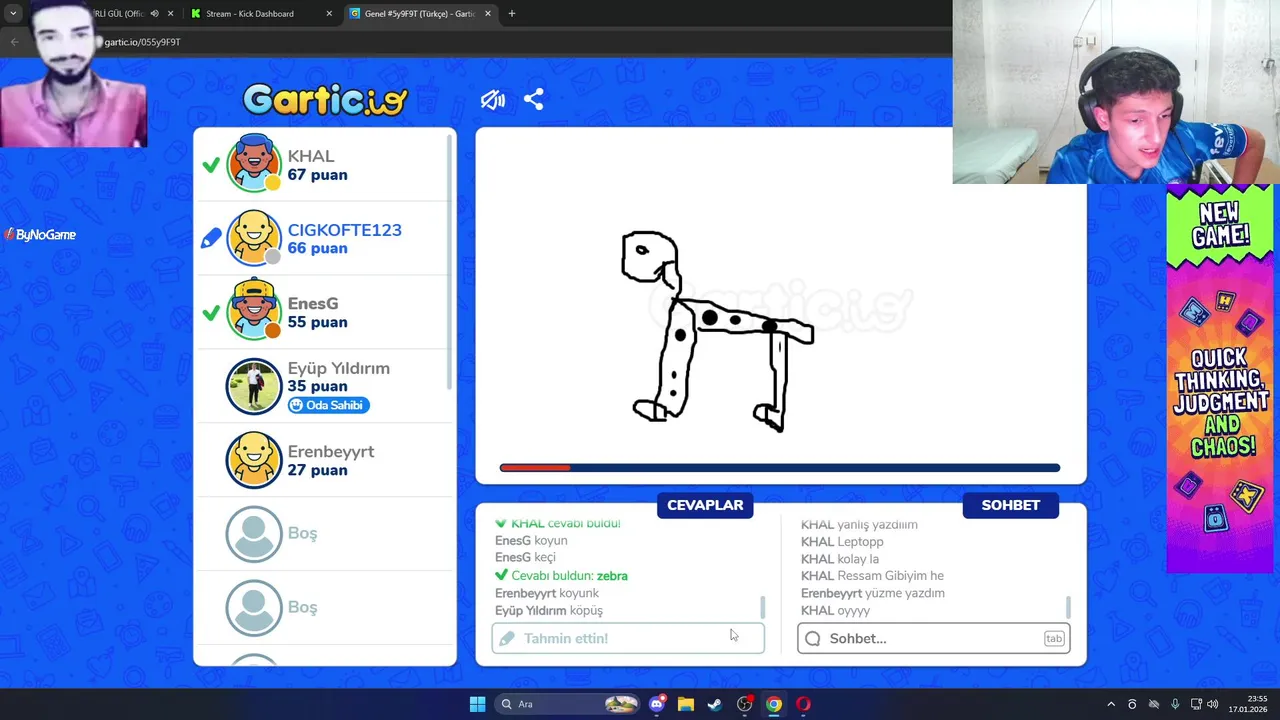Viewport: 1280px width, 720px height.
Task: Switch to Stream - Kick Dashboard tab
Action: pos(260,14)
